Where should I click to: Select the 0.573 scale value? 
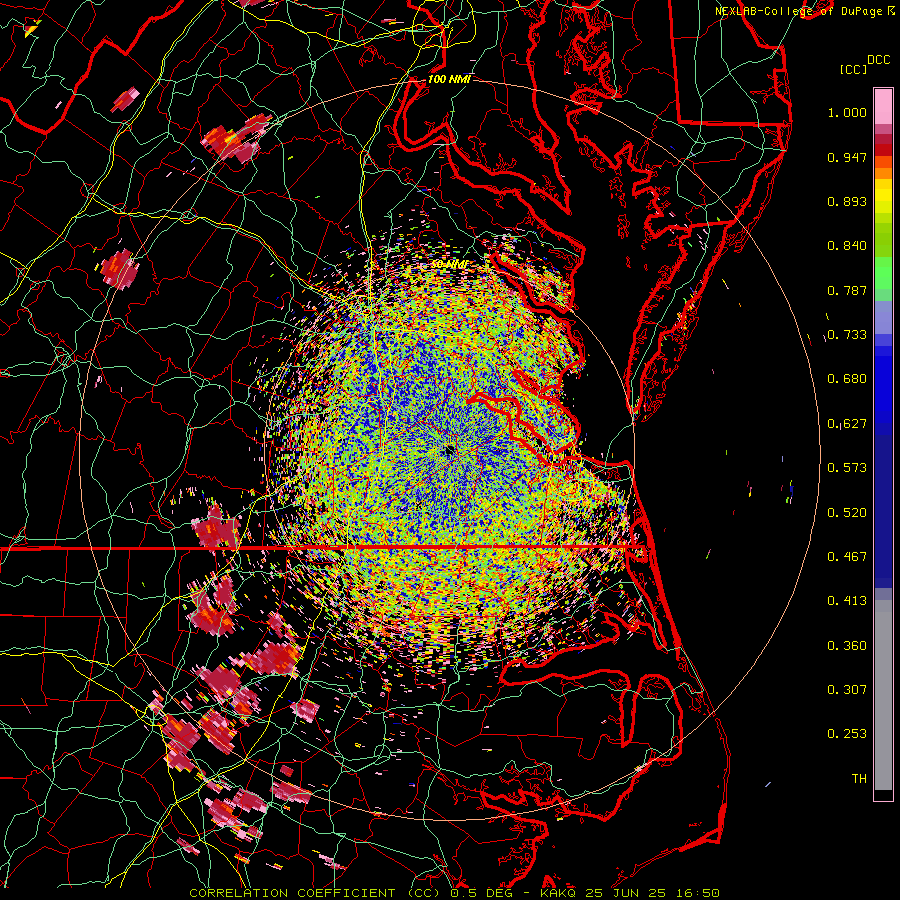(847, 468)
